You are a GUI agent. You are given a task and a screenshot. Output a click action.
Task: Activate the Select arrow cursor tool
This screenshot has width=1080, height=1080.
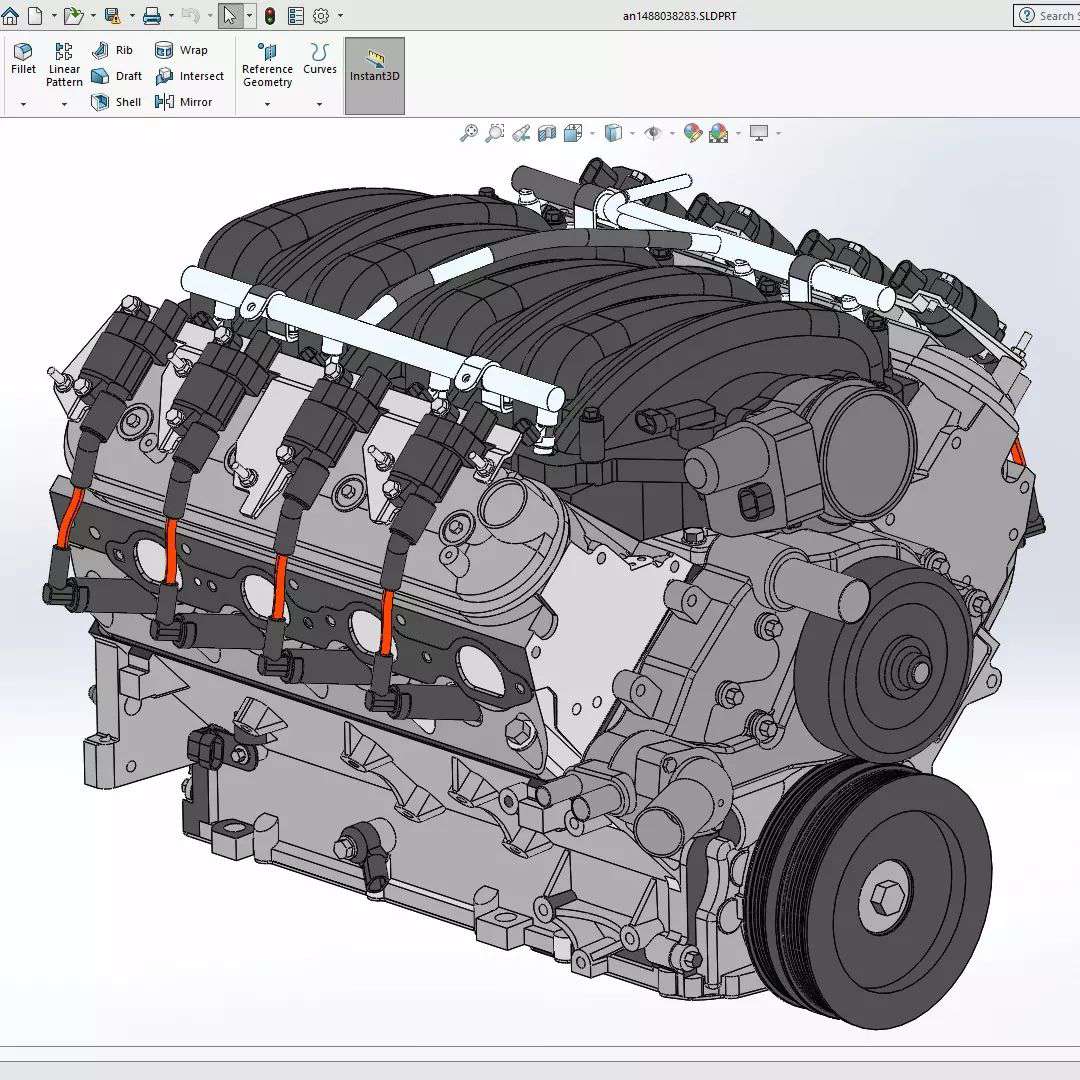pyautogui.click(x=230, y=15)
